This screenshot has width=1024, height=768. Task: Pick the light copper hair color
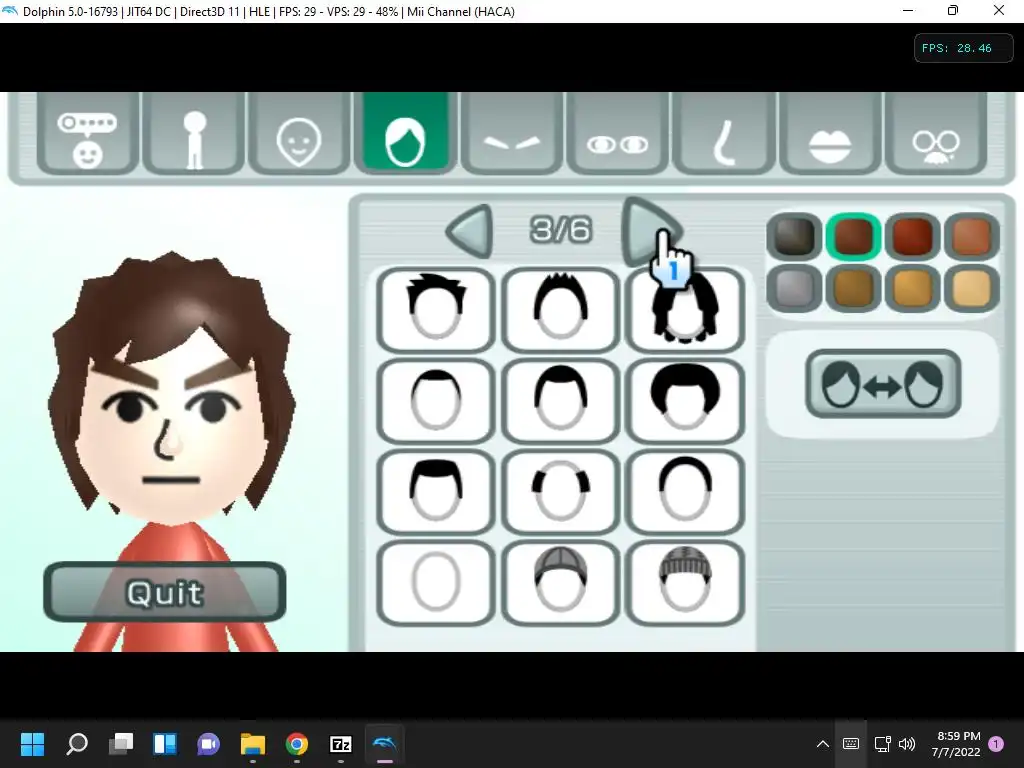coord(972,236)
